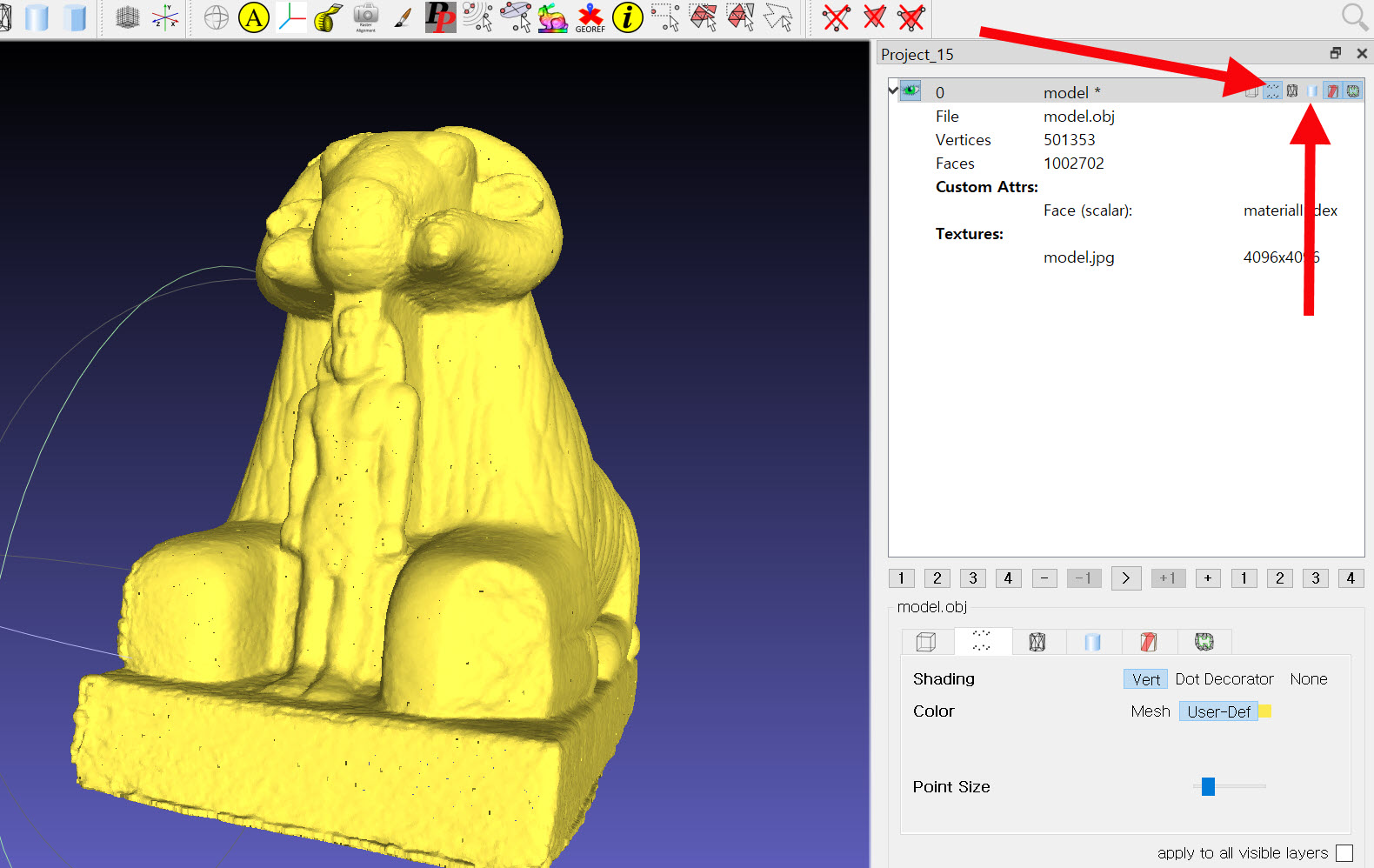Screen dimensions: 1374x868
Task: Open the PickPoints PP tool
Action: [x=440, y=17]
